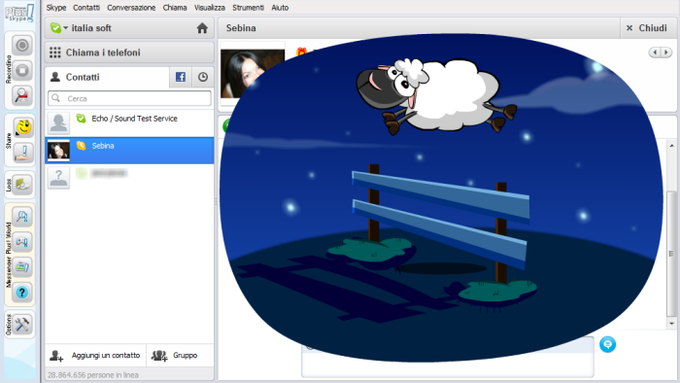Select the Contatti tab
Screen dimensions: 680x383
[107, 77]
